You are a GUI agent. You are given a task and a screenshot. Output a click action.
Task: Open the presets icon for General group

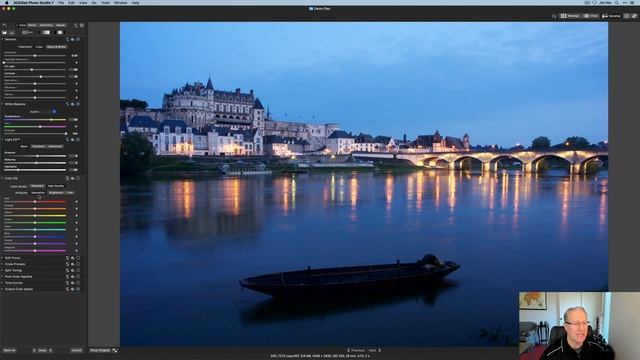coord(73,40)
